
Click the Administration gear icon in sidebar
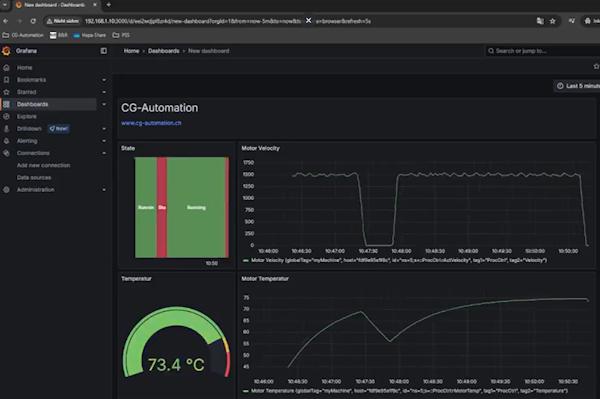click(x=6, y=190)
